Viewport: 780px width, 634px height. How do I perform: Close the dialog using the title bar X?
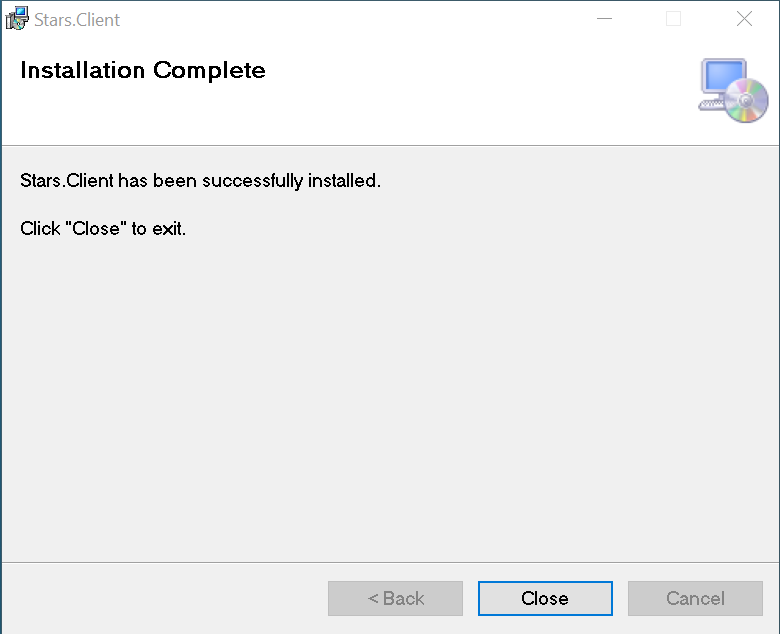[744, 19]
